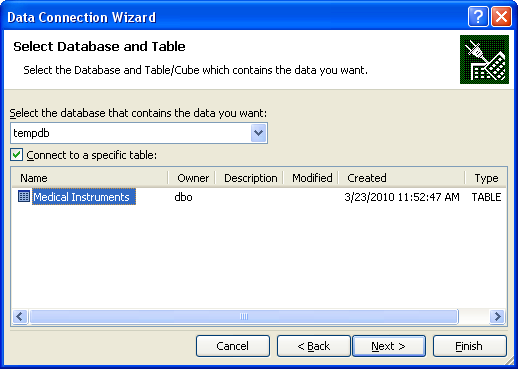Click the data connection plug icon
The height and width of the screenshot is (369, 518).
[484, 59]
